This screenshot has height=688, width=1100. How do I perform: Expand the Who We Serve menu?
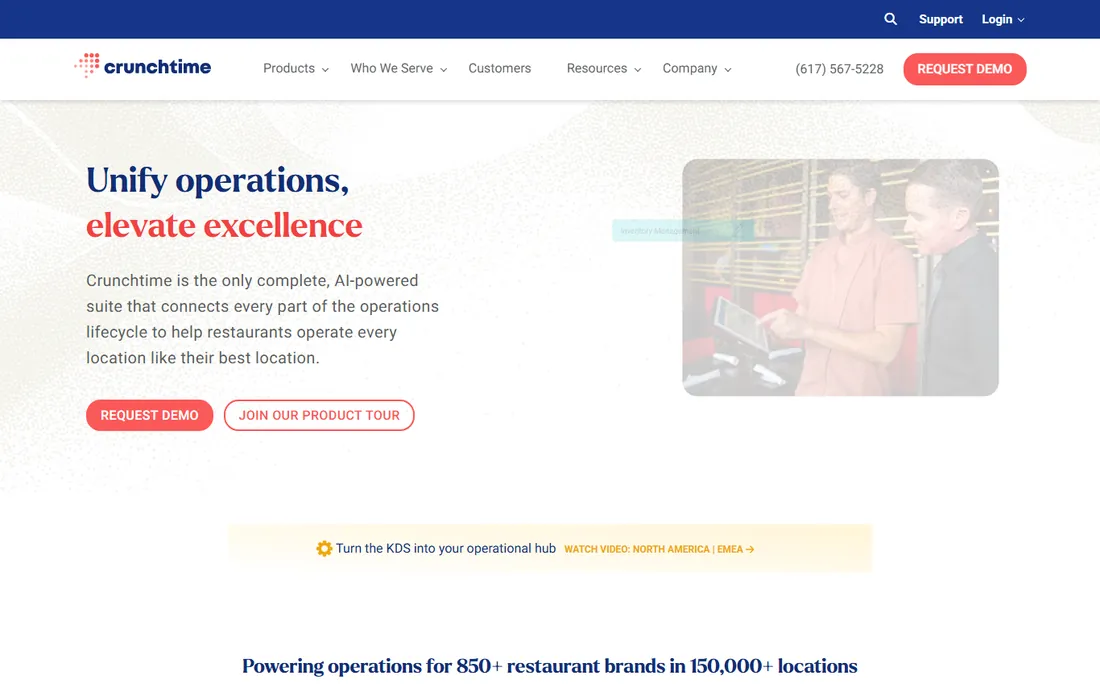pyautogui.click(x=398, y=69)
